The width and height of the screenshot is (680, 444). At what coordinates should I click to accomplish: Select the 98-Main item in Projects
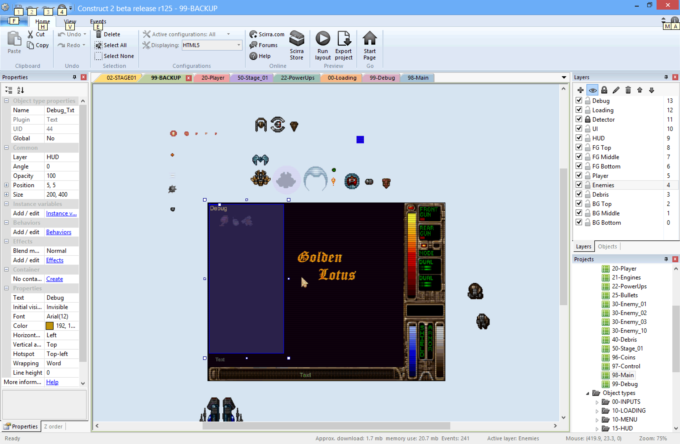pyautogui.click(x=623, y=375)
